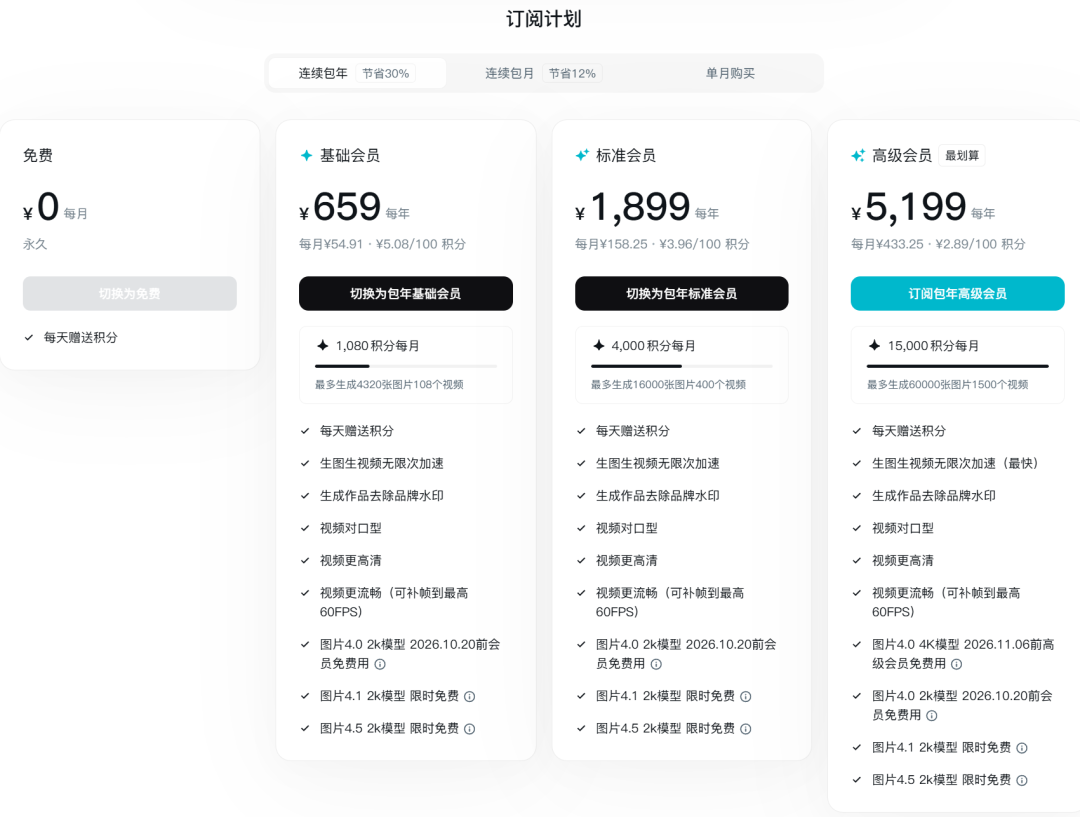
Task: Click star icon next to 15,000 积分每月
Action: tap(874, 346)
